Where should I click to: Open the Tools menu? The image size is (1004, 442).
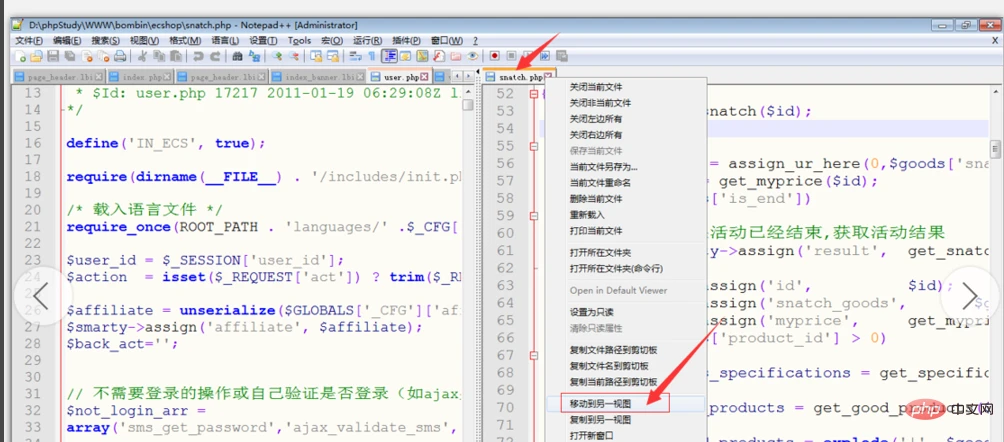[299, 40]
